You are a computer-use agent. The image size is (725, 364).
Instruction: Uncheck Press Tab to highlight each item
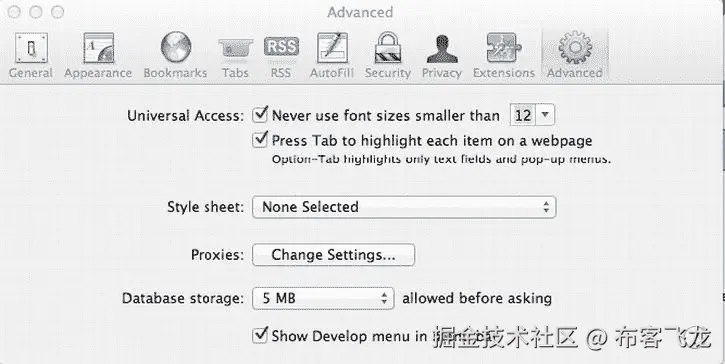click(x=260, y=139)
